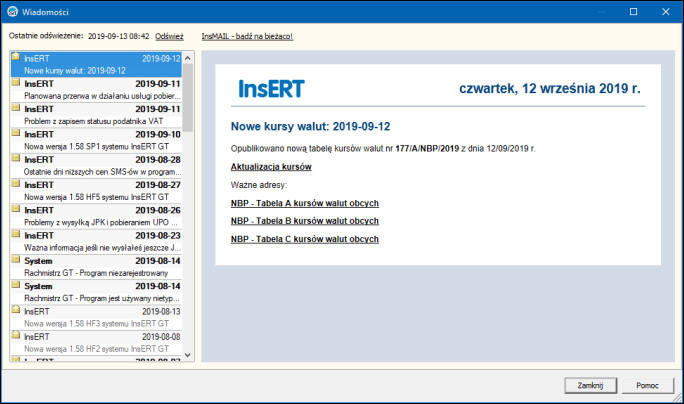
Task: Click the message list scrollbar thumb
Action: 188,98
